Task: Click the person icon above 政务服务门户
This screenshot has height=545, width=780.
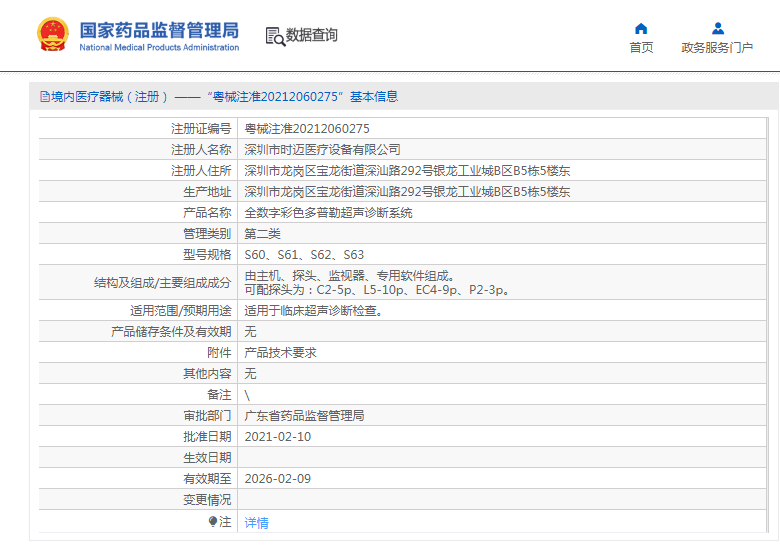Action: pyautogui.click(x=717, y=28)
